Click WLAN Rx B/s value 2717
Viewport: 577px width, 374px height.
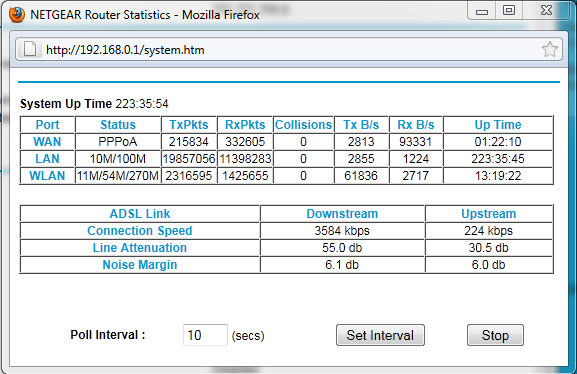coord(416,176)
